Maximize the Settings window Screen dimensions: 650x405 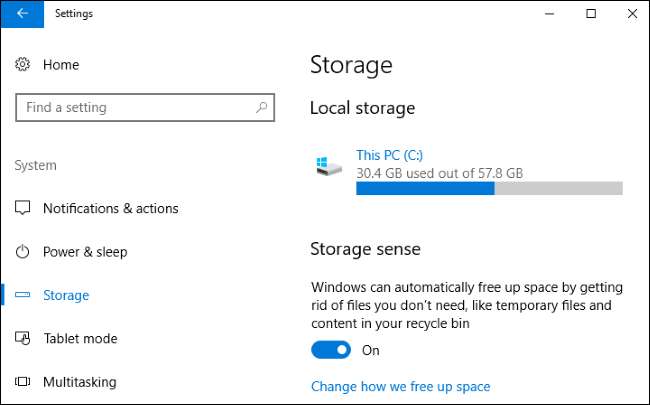(591, 14)
